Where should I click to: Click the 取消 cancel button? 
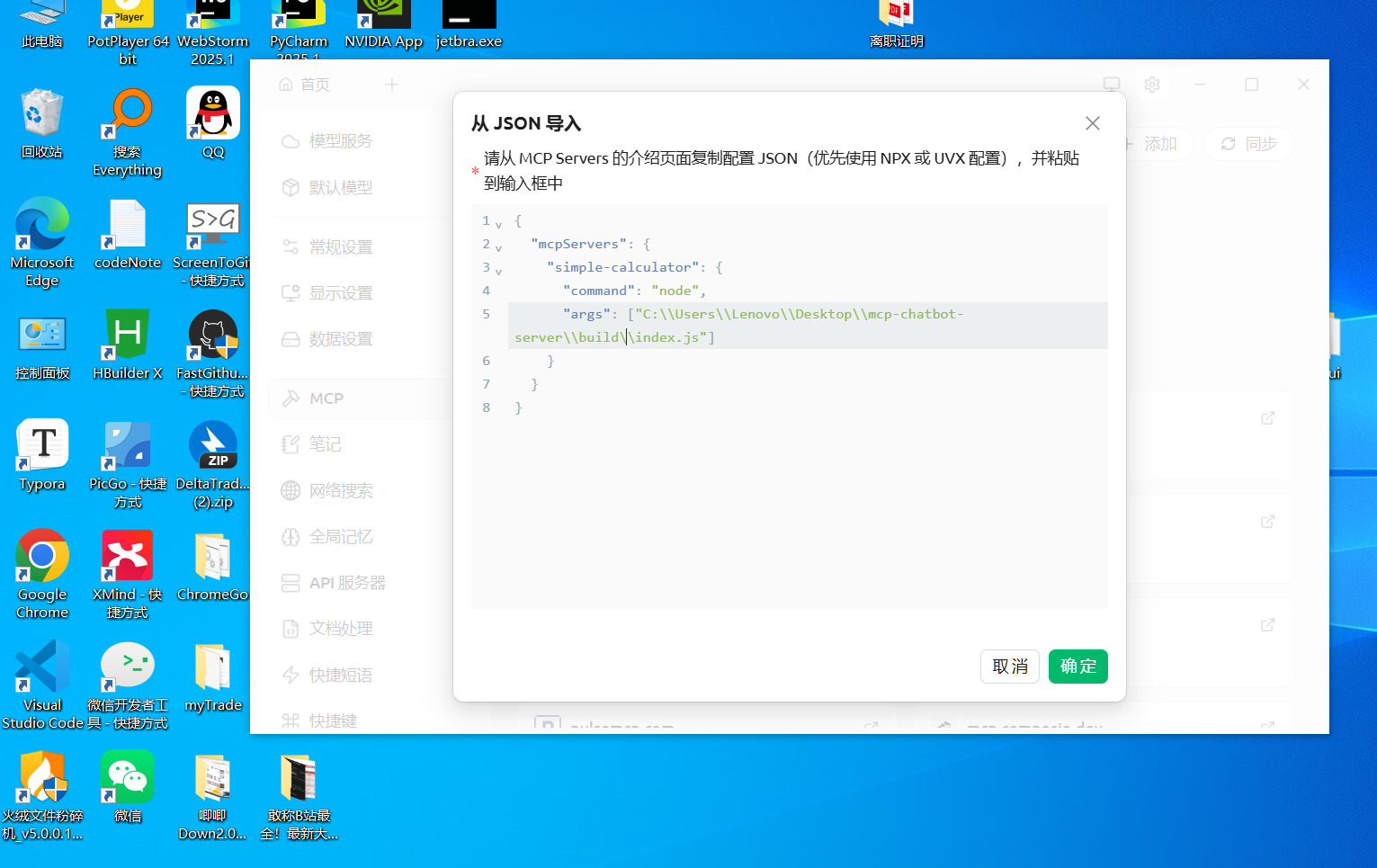point(1009,667)
